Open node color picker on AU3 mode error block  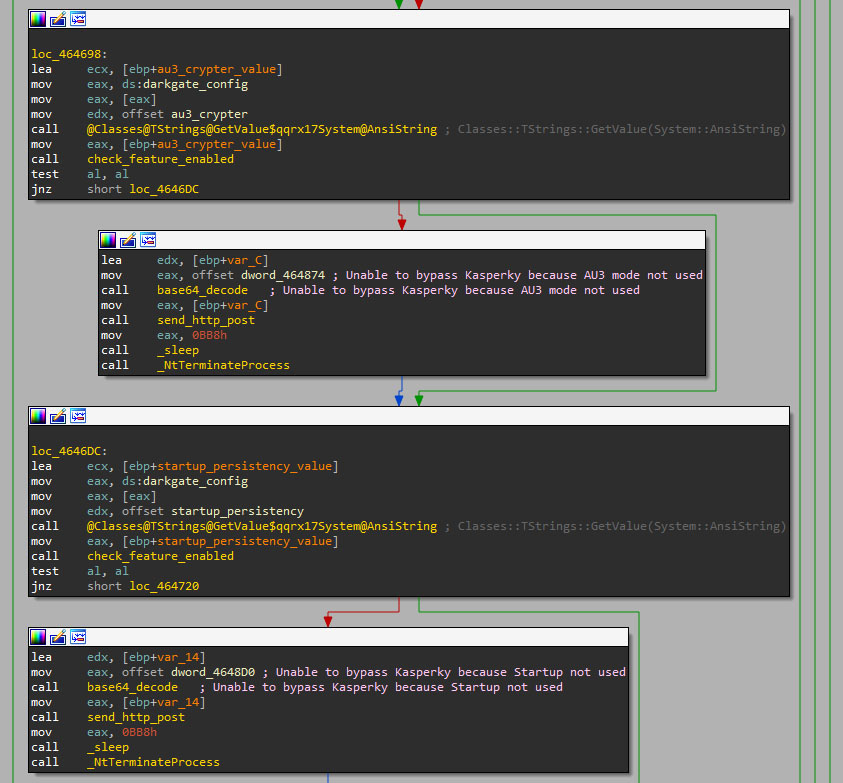(108, 240)
